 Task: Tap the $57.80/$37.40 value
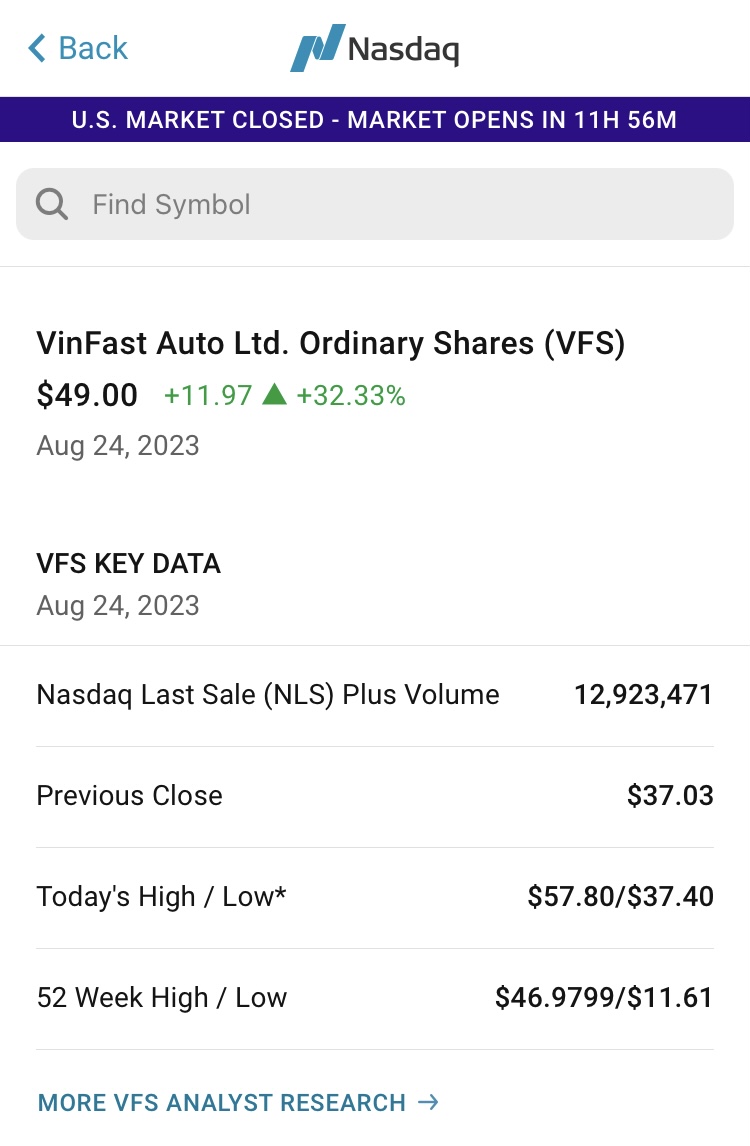click(x=620, y=897)
